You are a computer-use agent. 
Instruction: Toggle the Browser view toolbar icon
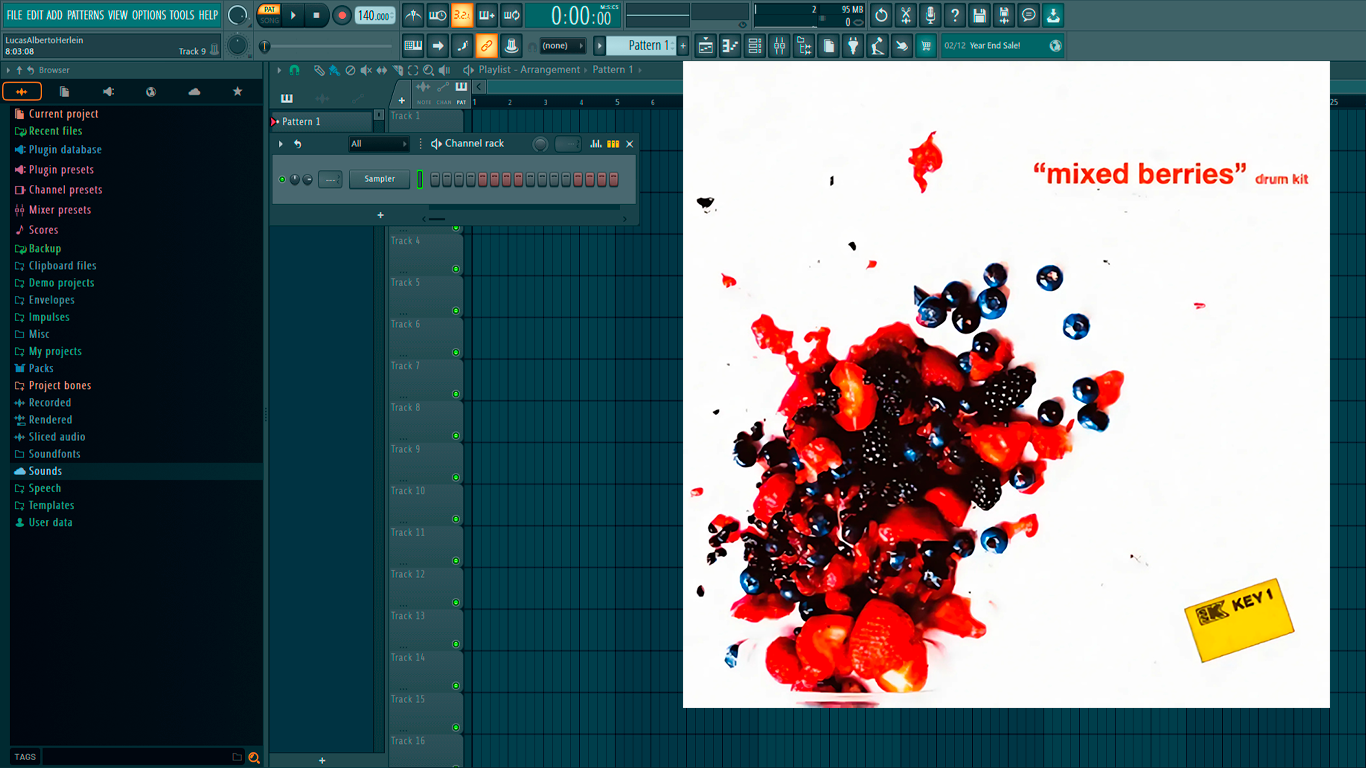804,45
